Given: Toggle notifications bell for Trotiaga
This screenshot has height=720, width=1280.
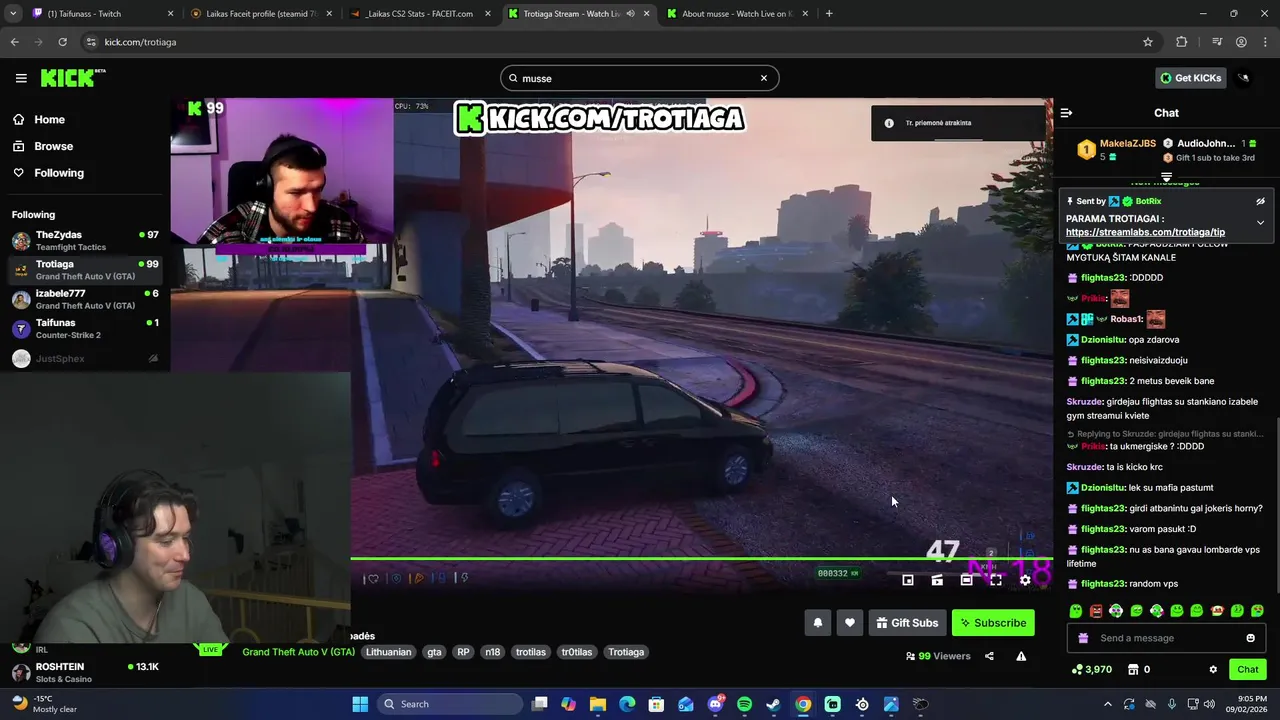Looking at the screenshot, I should click(818, 623).
